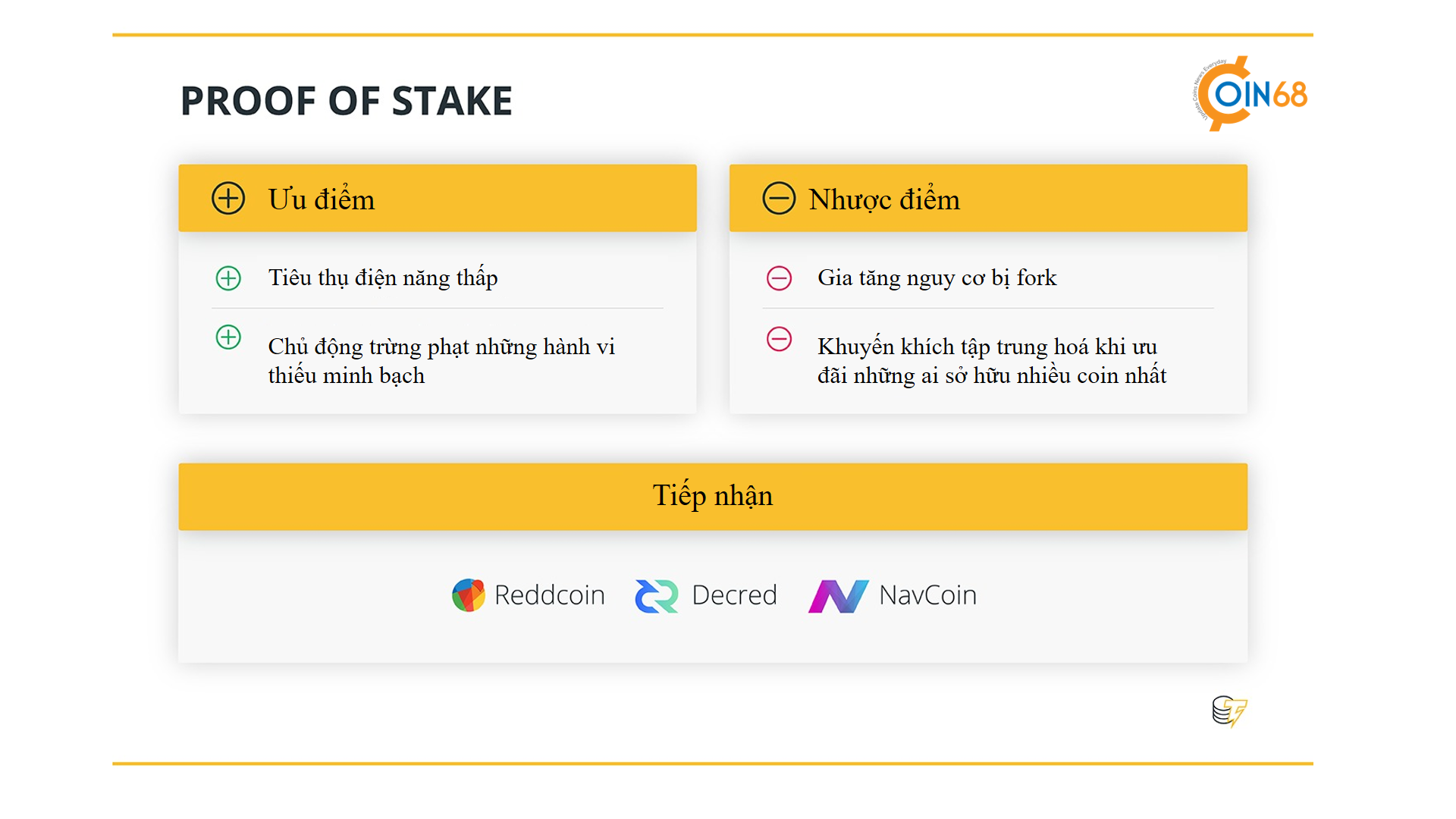
Task: Click the Decred text label
Action: [735, 595]
